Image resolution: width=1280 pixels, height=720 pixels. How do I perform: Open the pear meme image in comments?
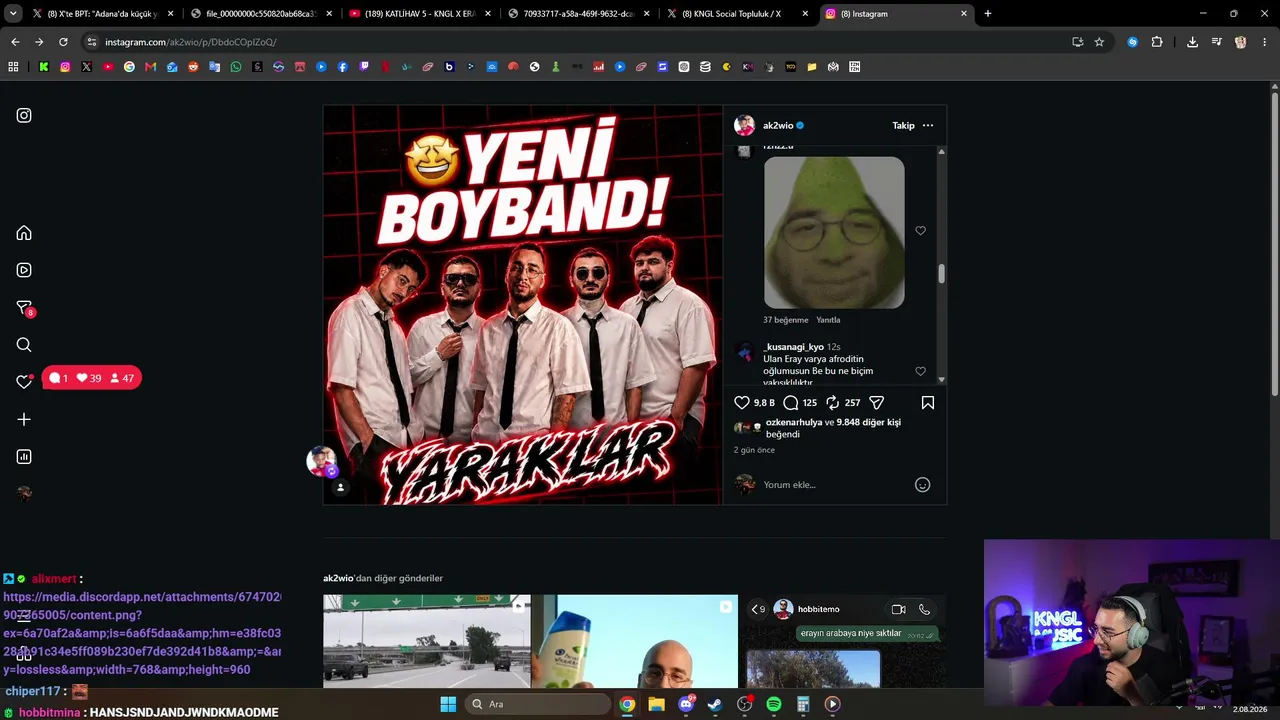[834, 232]
